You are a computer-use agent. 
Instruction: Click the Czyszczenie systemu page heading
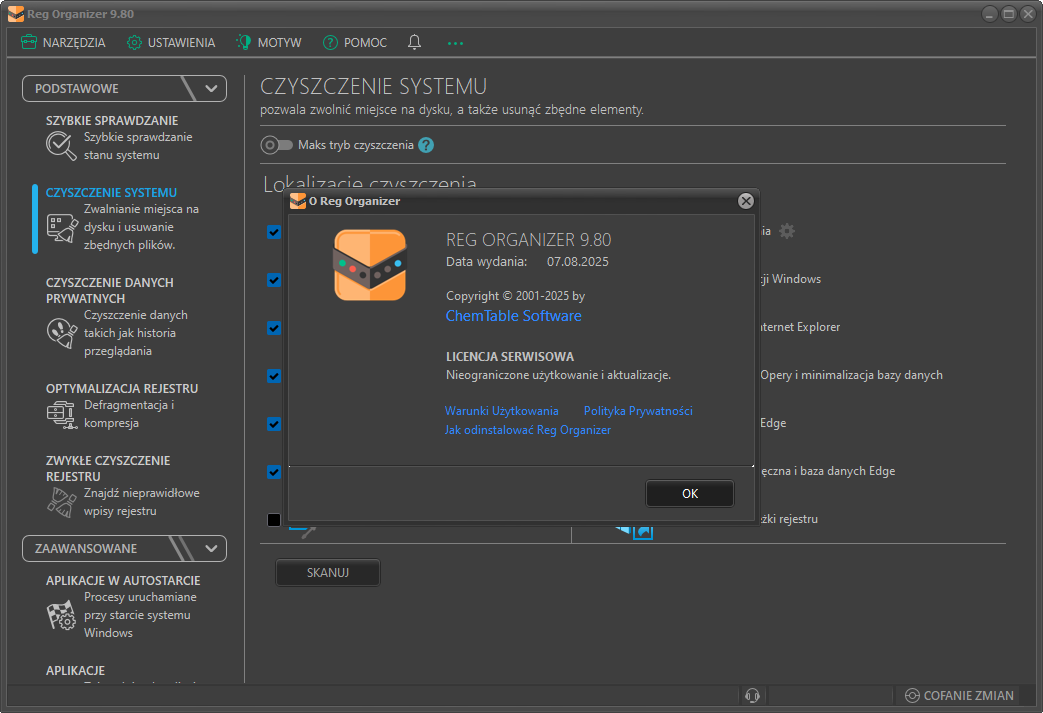click(373, 86)
